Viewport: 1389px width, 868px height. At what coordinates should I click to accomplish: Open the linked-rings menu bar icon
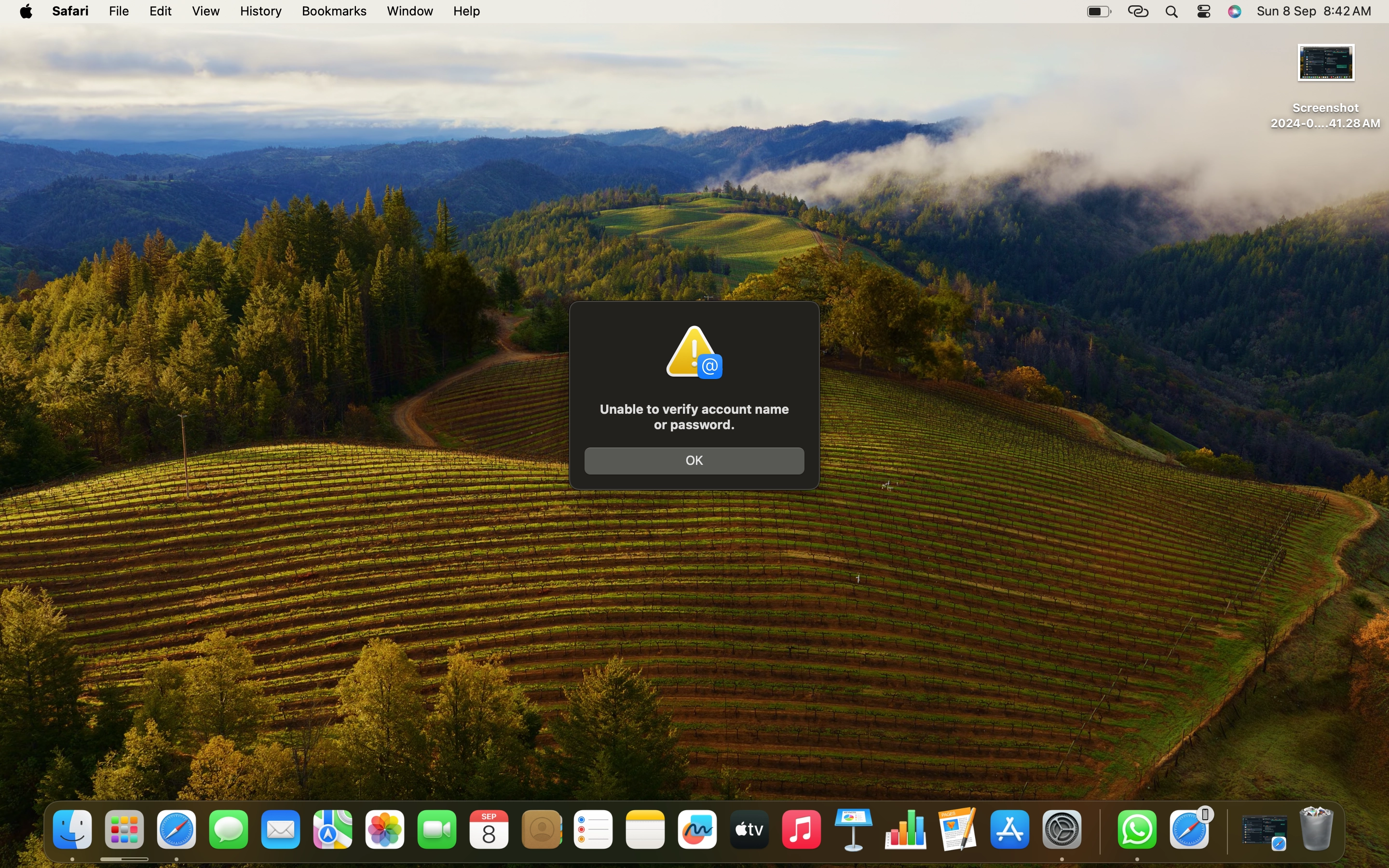1138,12
